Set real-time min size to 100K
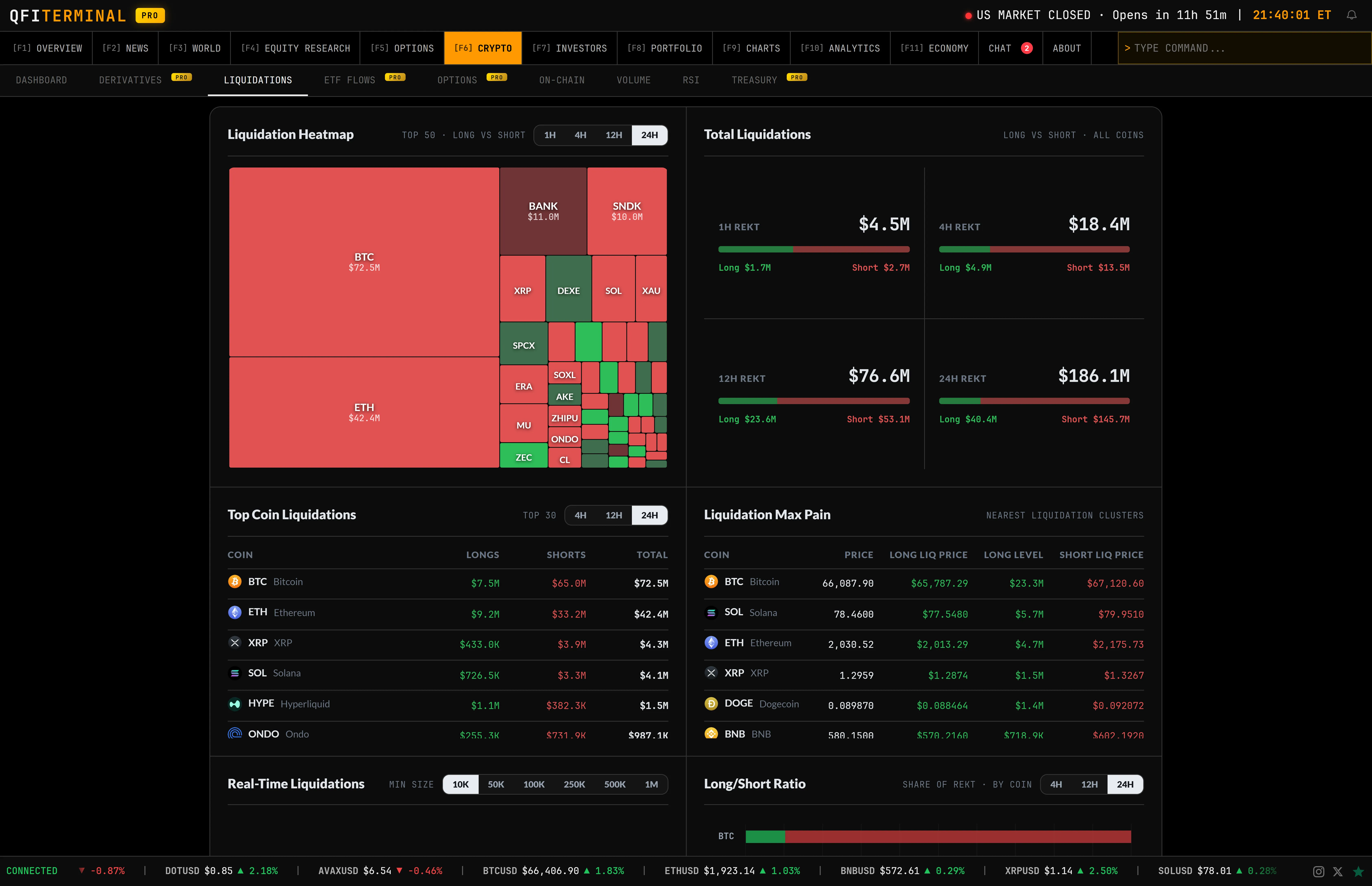 [534, 785]
